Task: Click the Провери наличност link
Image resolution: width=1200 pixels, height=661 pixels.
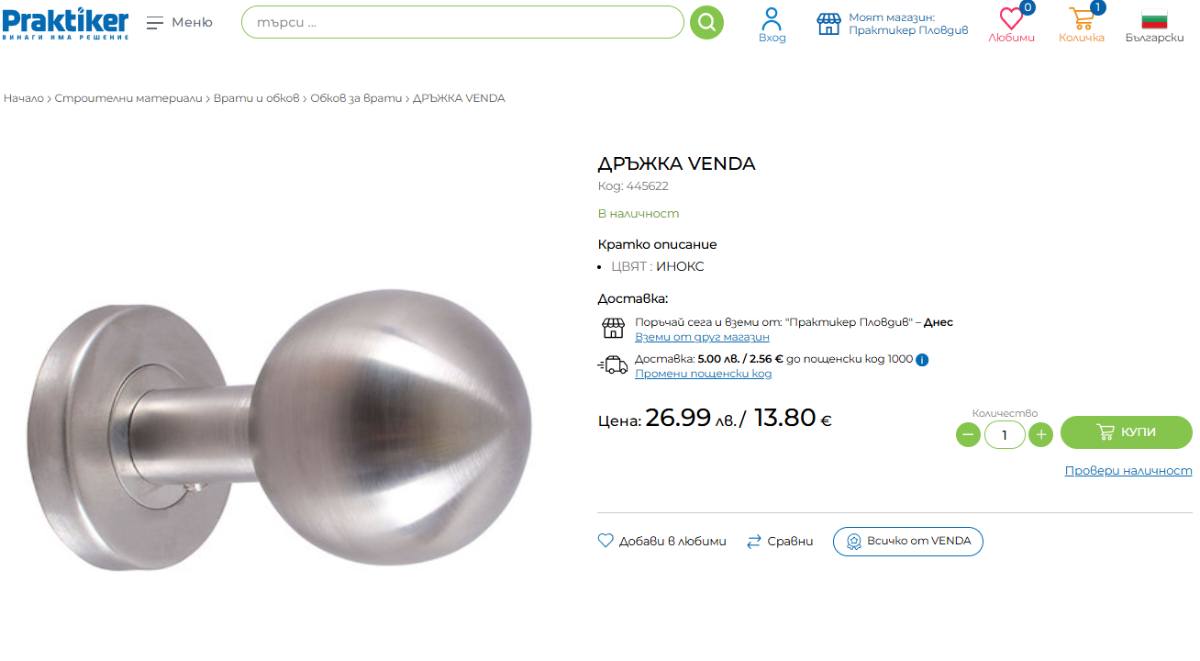Action: click(x=1128, y=471)
